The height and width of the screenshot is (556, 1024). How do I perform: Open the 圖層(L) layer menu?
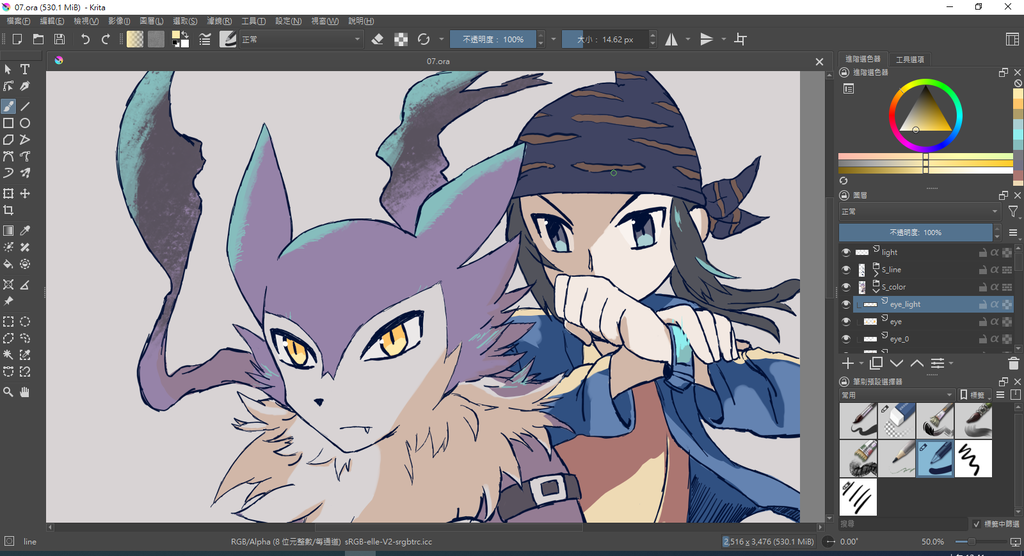tap(152, 21)
